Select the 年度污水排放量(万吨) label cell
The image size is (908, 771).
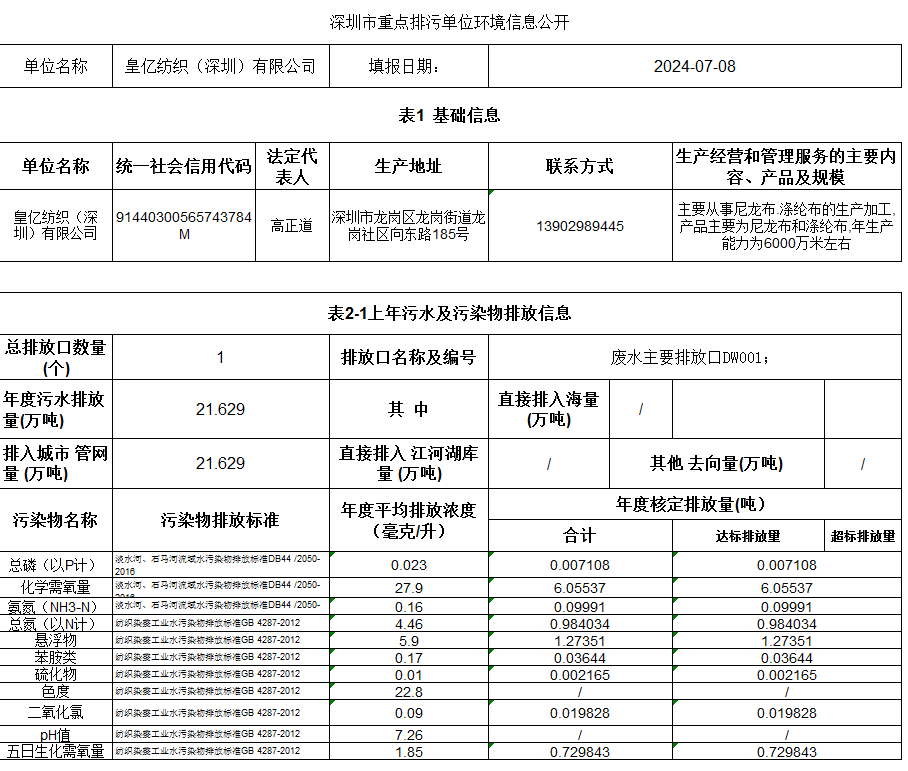(x=56, y=409)
